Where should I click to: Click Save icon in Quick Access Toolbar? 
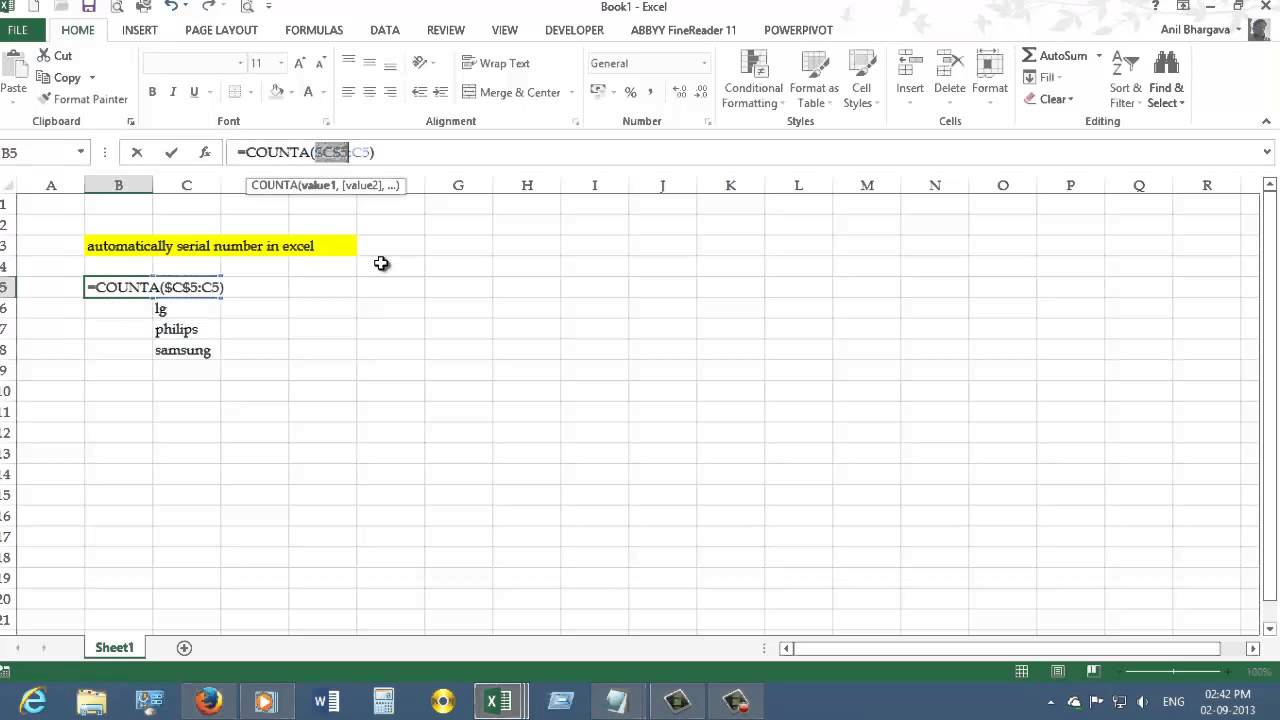coord(89,7)
